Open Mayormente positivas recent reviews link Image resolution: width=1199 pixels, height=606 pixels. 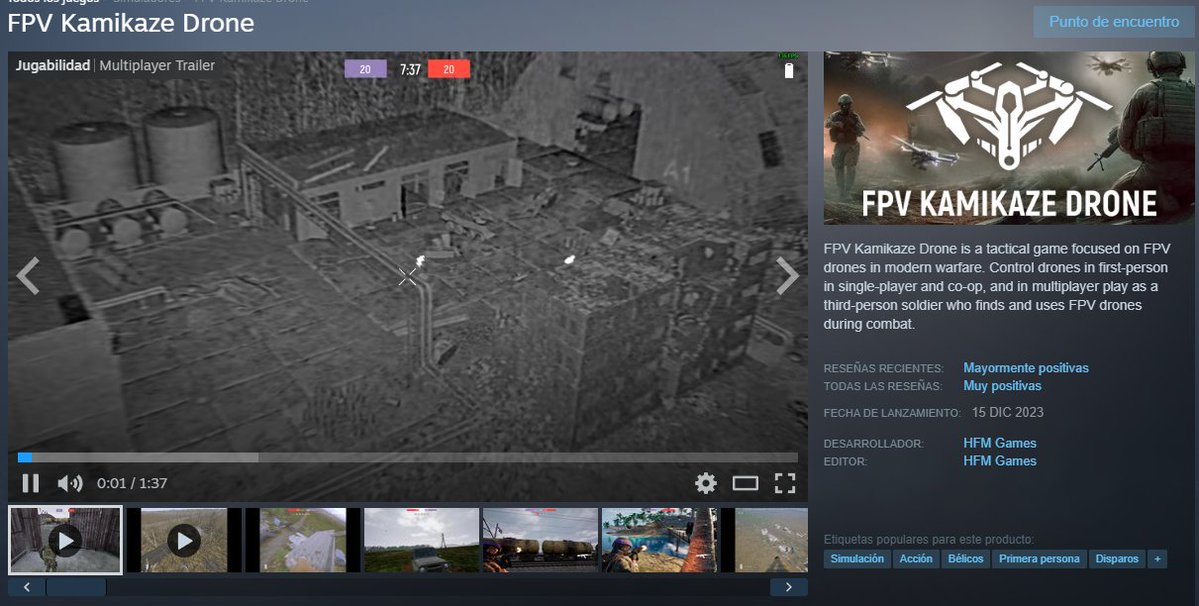(1025, 368)
